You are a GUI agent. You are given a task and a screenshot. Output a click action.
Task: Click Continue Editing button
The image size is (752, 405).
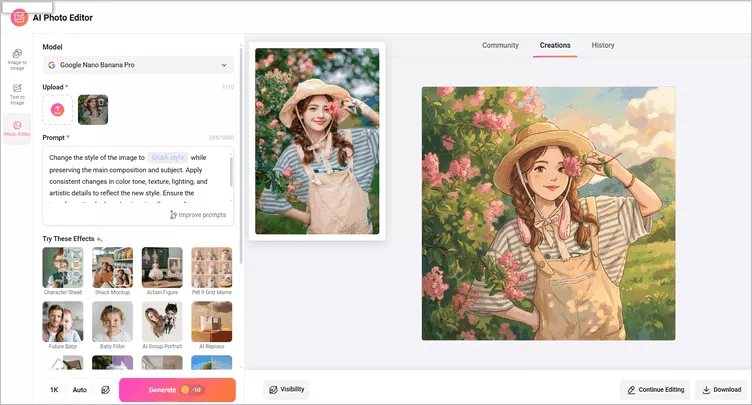coord(655,390)
